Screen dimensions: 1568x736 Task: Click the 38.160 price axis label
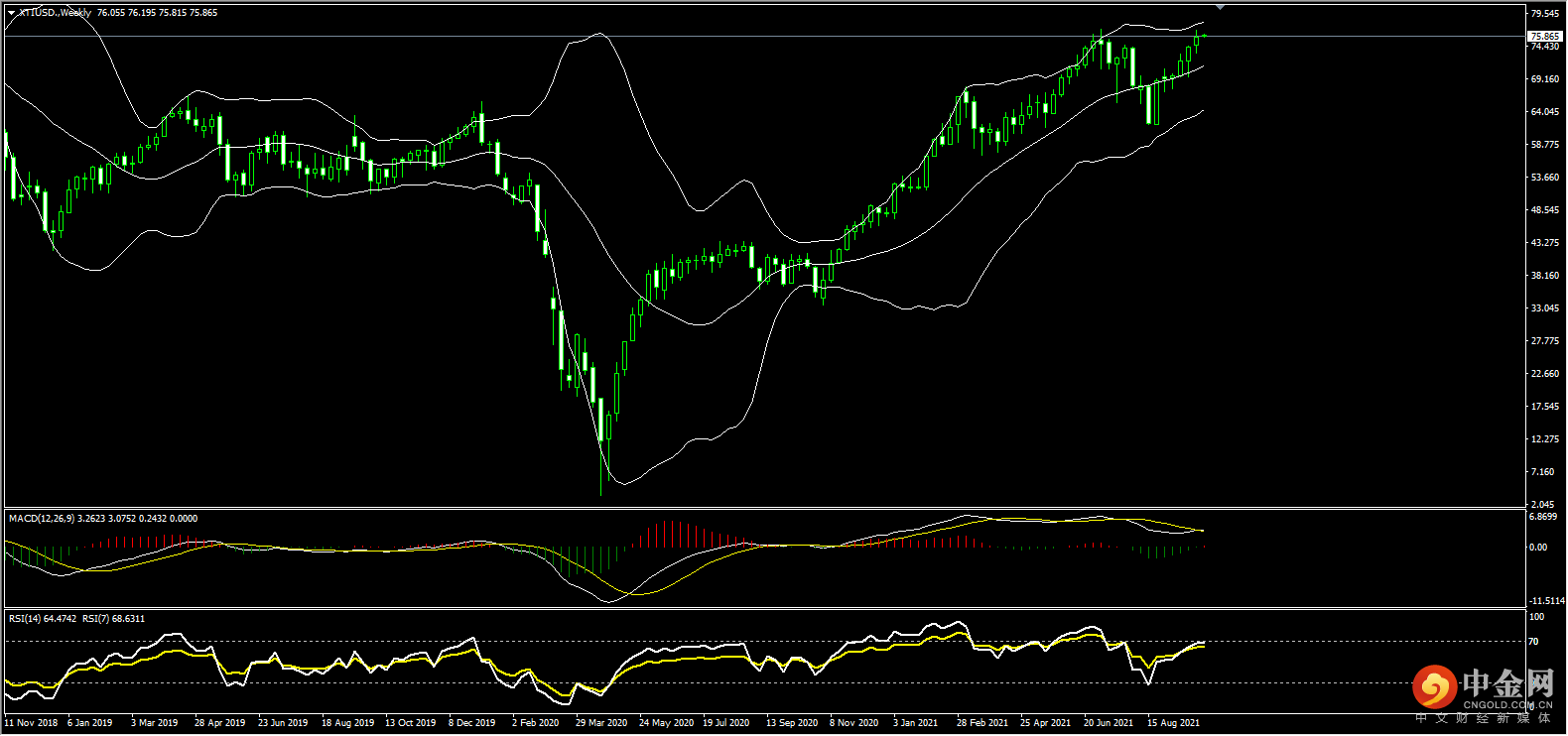tap(1545, 276)
